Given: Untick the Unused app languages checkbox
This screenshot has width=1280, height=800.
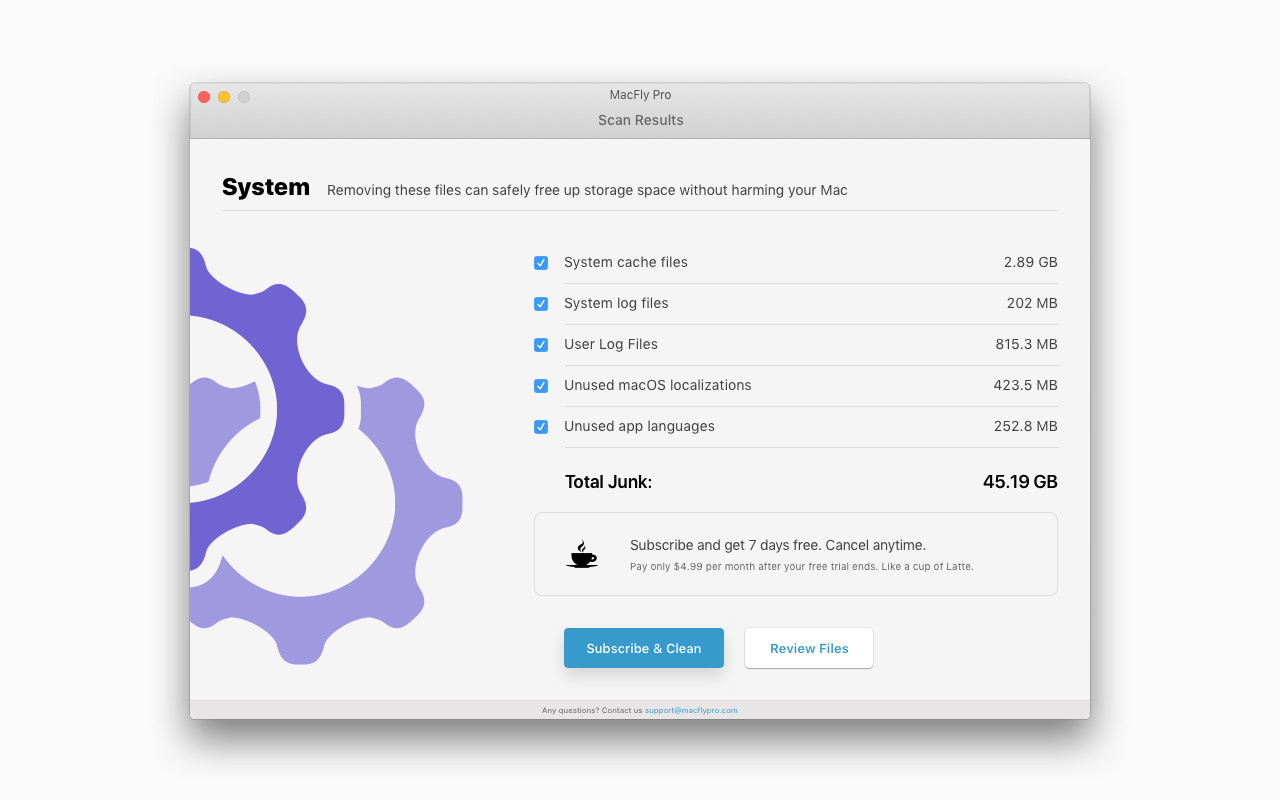Looking at the screenshot, I should tap(541, 427).
